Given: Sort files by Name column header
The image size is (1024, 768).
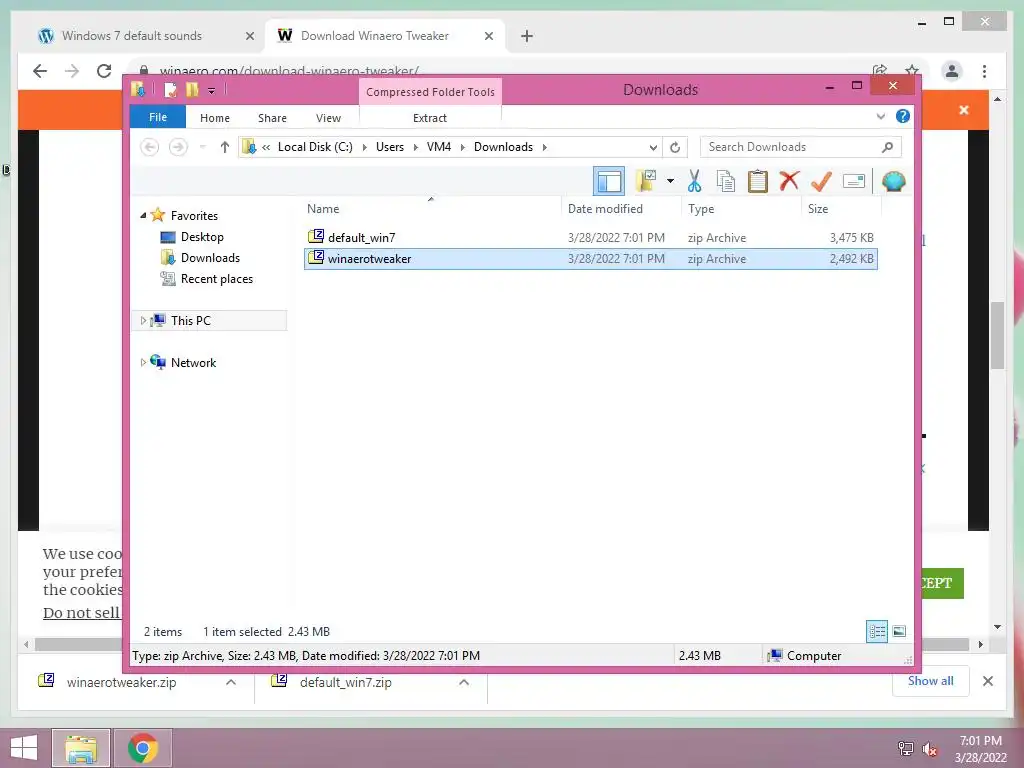Looking at the screenshot, I should tap(432, 208).
